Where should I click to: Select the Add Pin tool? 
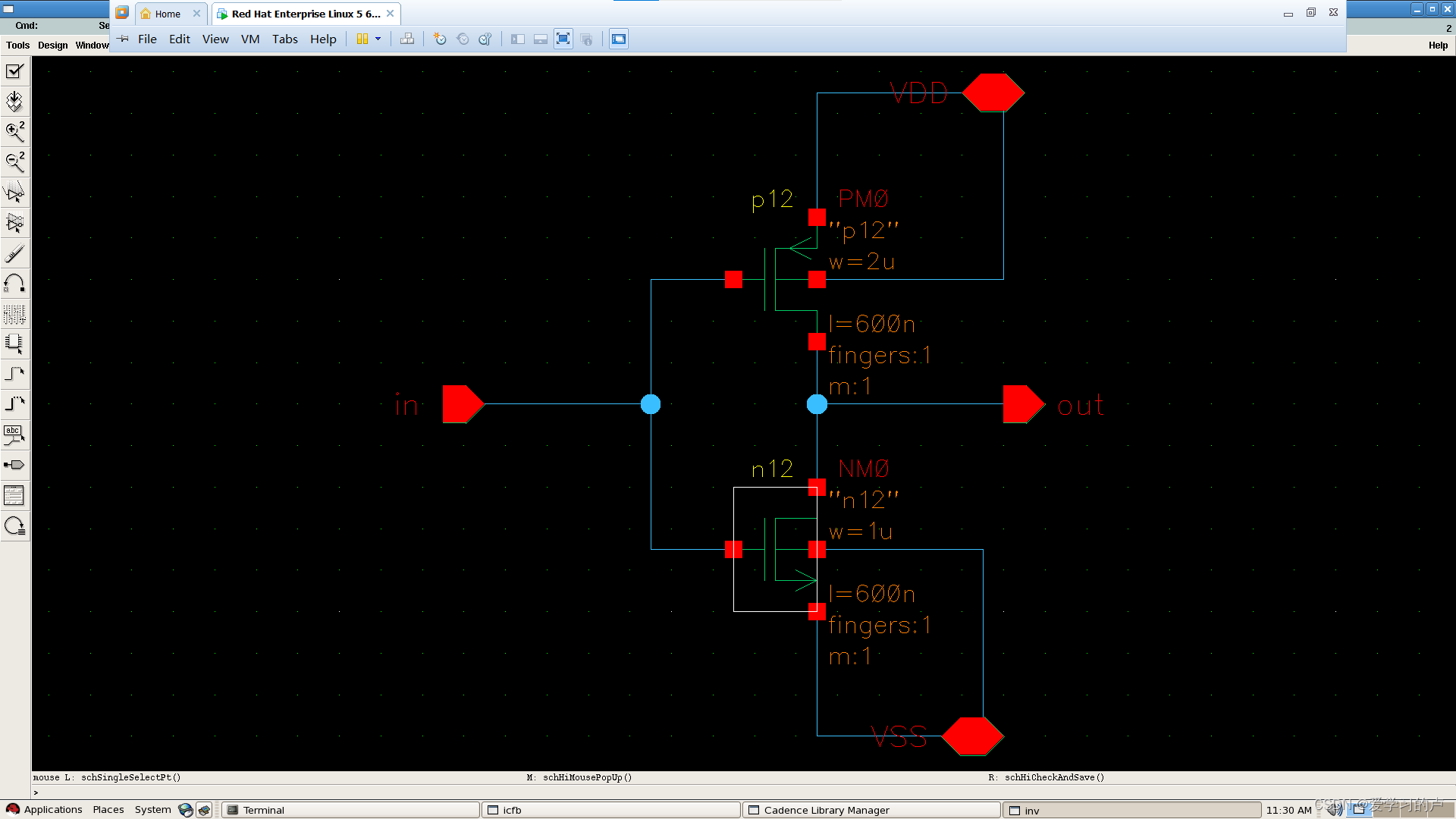(x=14, y=465)
